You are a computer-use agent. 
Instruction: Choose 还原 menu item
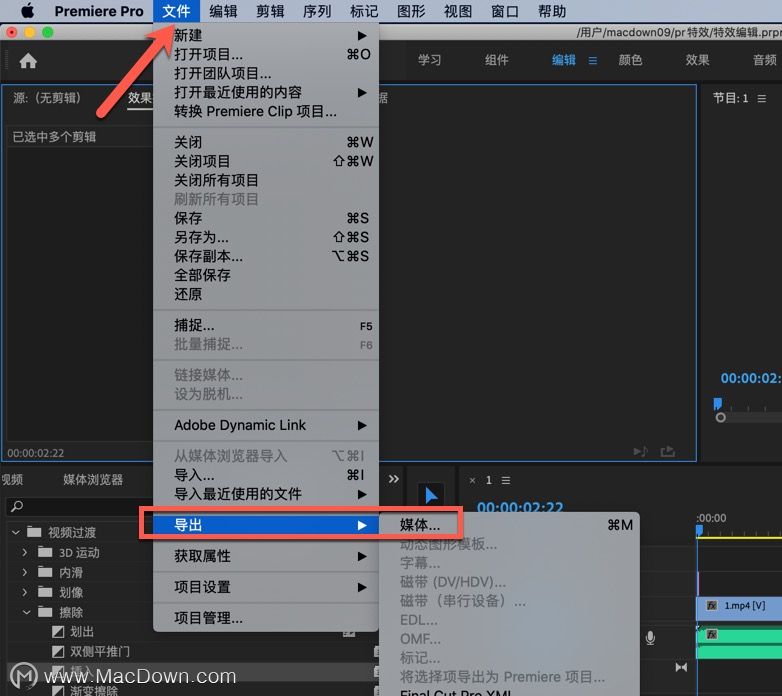click(x=266, y=294)
